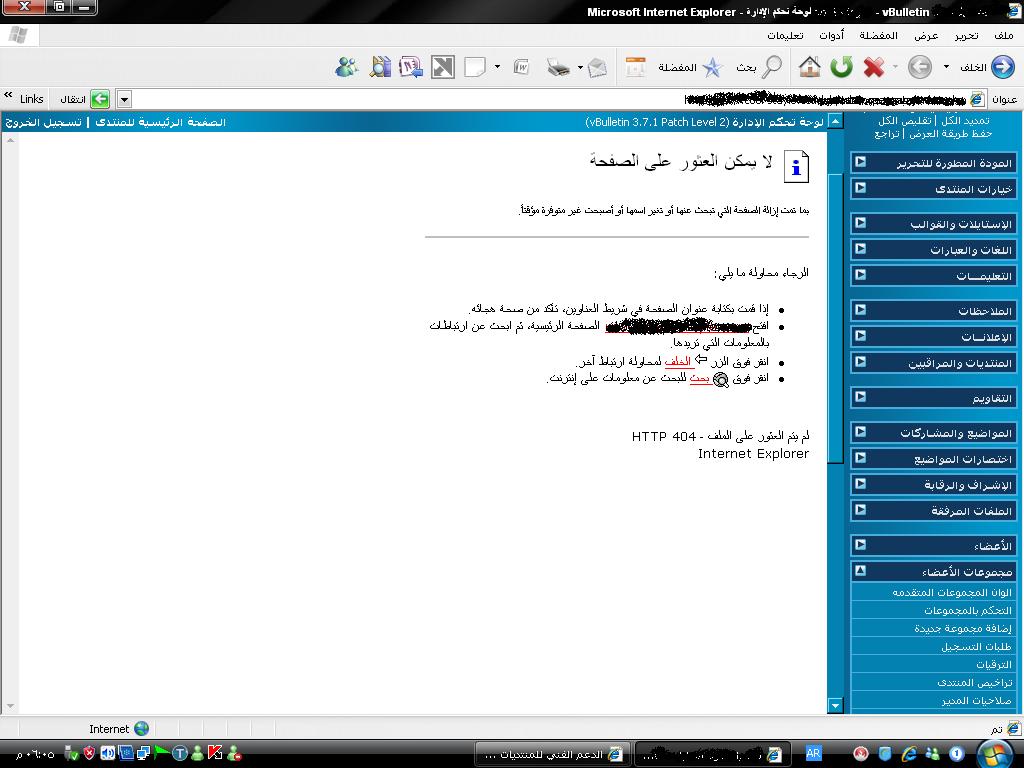Open Search with the magnifier icon
Viewport: 1024px width, 768px height.
pyautogui.click(x=772, y=67)
